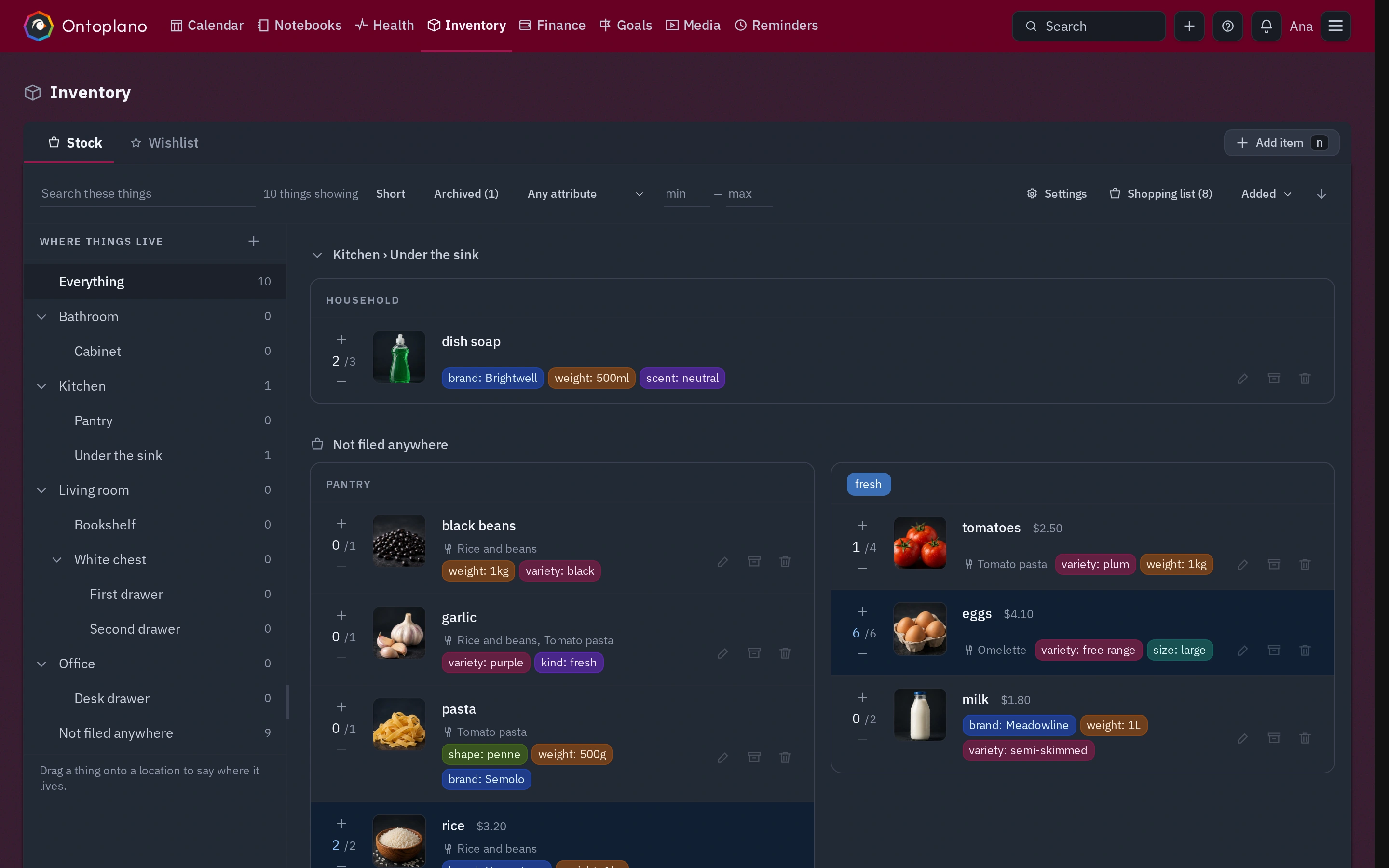Click the brand: Brightwell tag

click(492, 379)
